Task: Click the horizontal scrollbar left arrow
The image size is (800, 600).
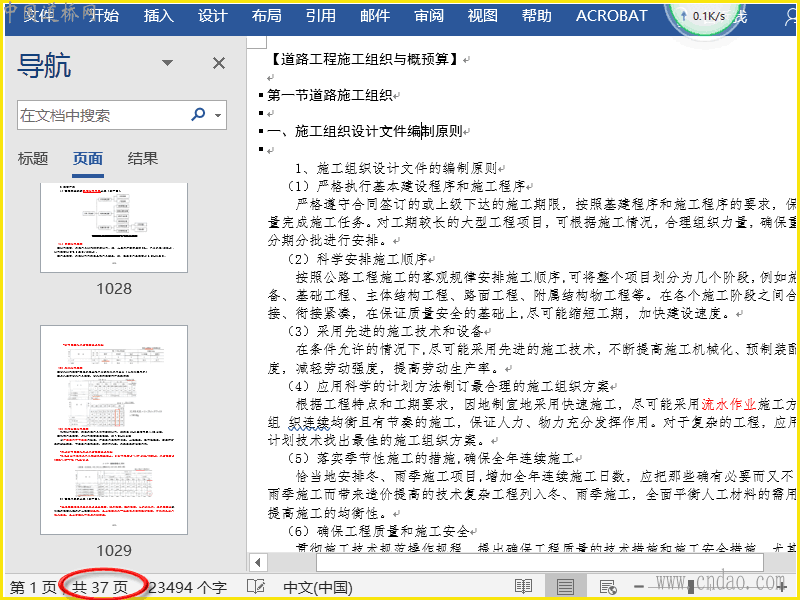Action: [x=258, y=562]
